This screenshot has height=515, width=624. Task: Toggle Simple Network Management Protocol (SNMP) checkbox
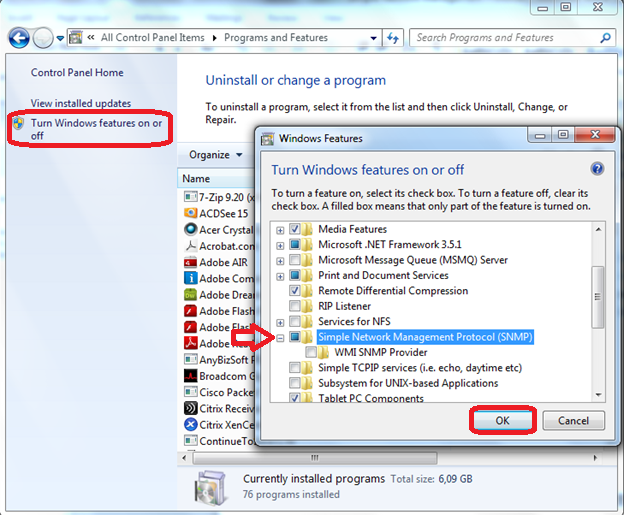tap(294, 337)
